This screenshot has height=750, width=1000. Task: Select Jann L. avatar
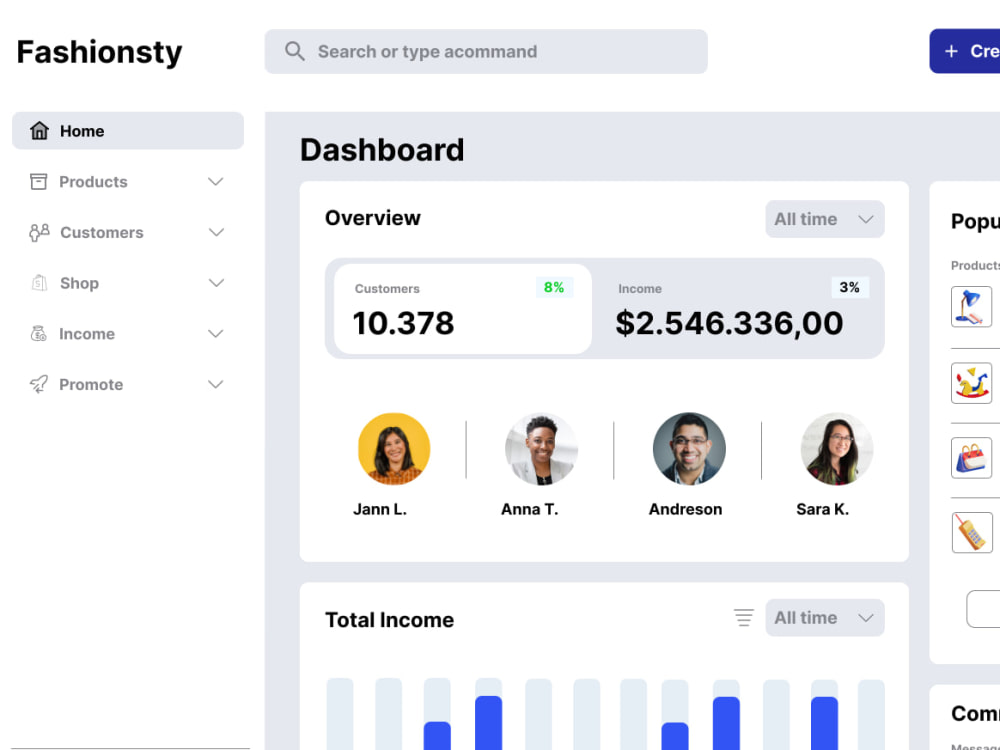coord(393,449)
